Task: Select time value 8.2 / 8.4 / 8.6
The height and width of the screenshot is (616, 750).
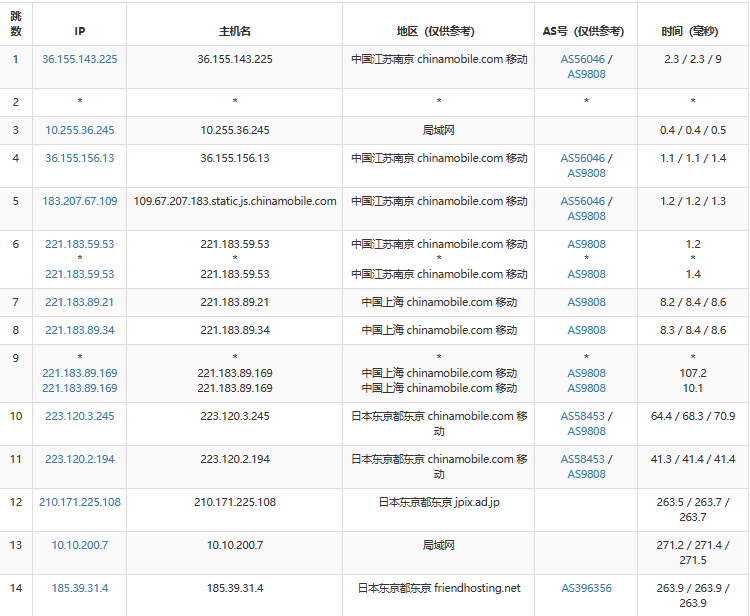Action: point(693,302)
